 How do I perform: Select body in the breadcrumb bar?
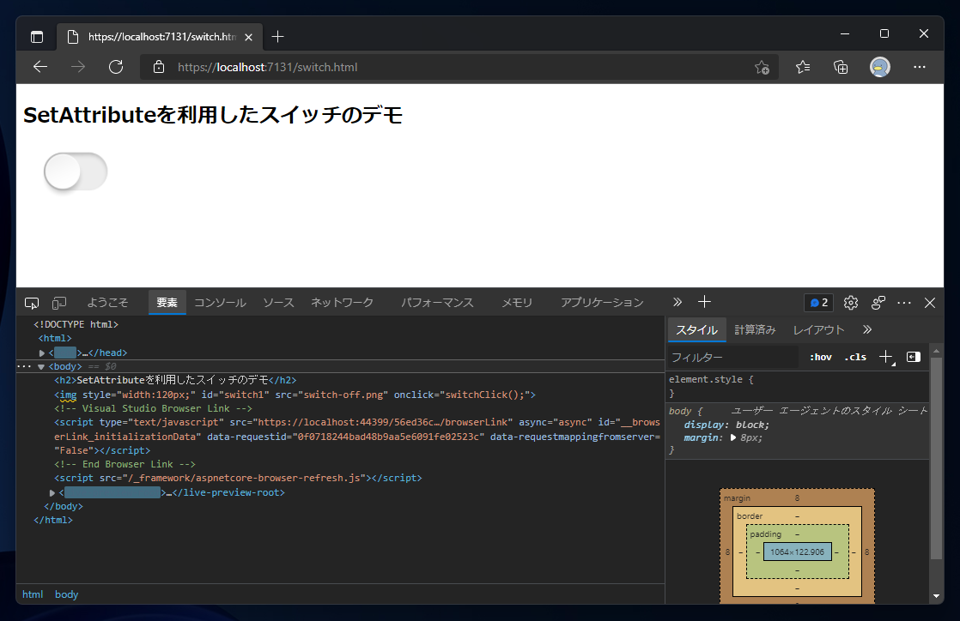tap(66, 594)
